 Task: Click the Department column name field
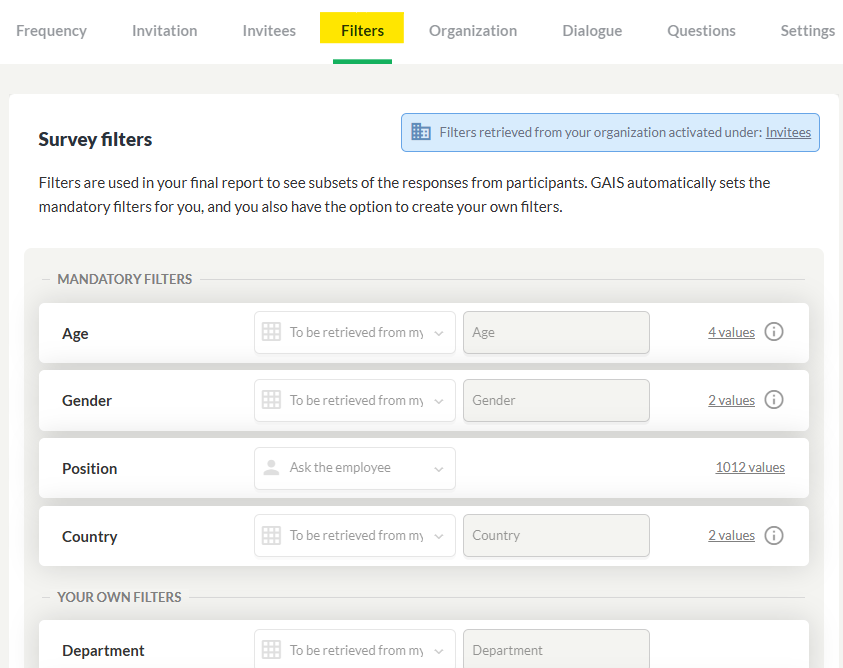(x=556, y=650)
